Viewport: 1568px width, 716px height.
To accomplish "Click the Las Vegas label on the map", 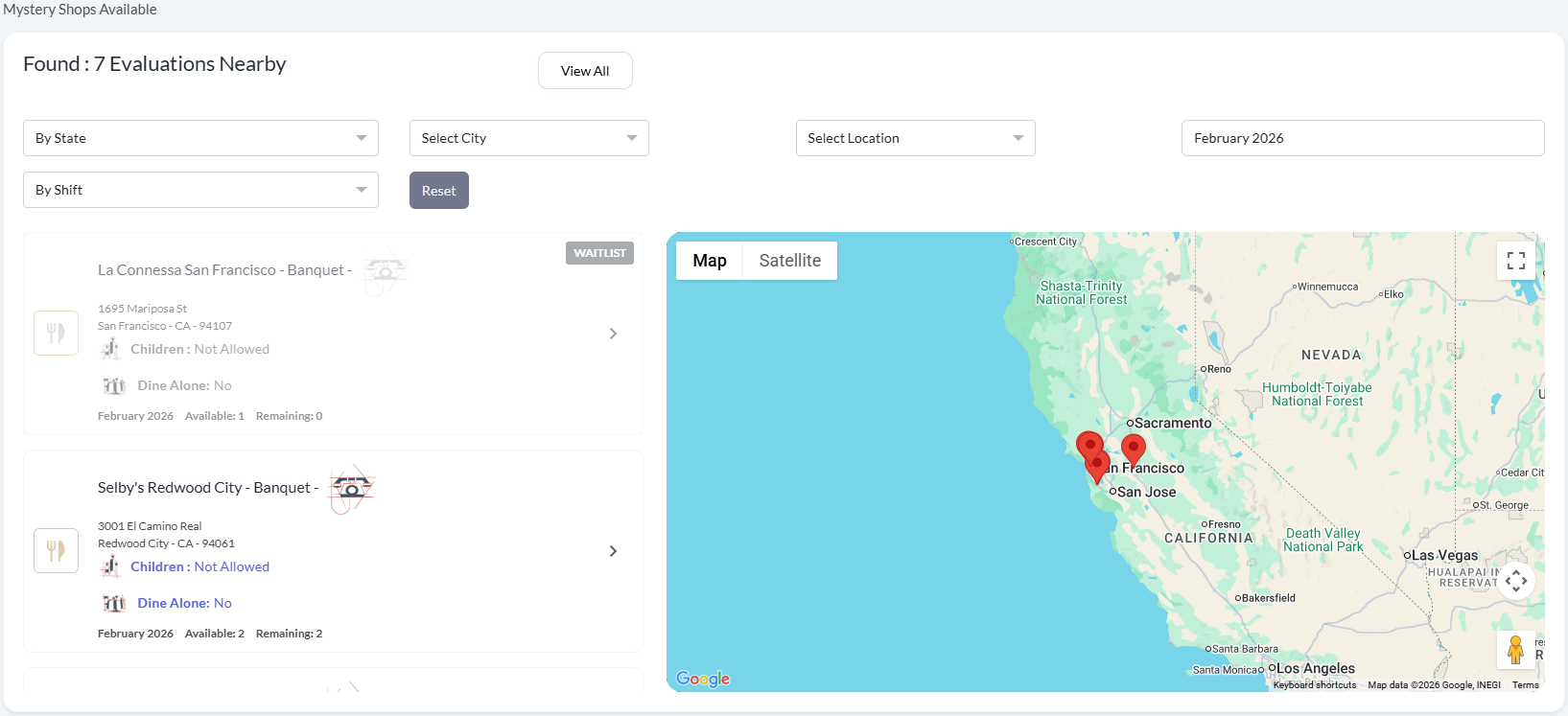I will (1444, 555).
